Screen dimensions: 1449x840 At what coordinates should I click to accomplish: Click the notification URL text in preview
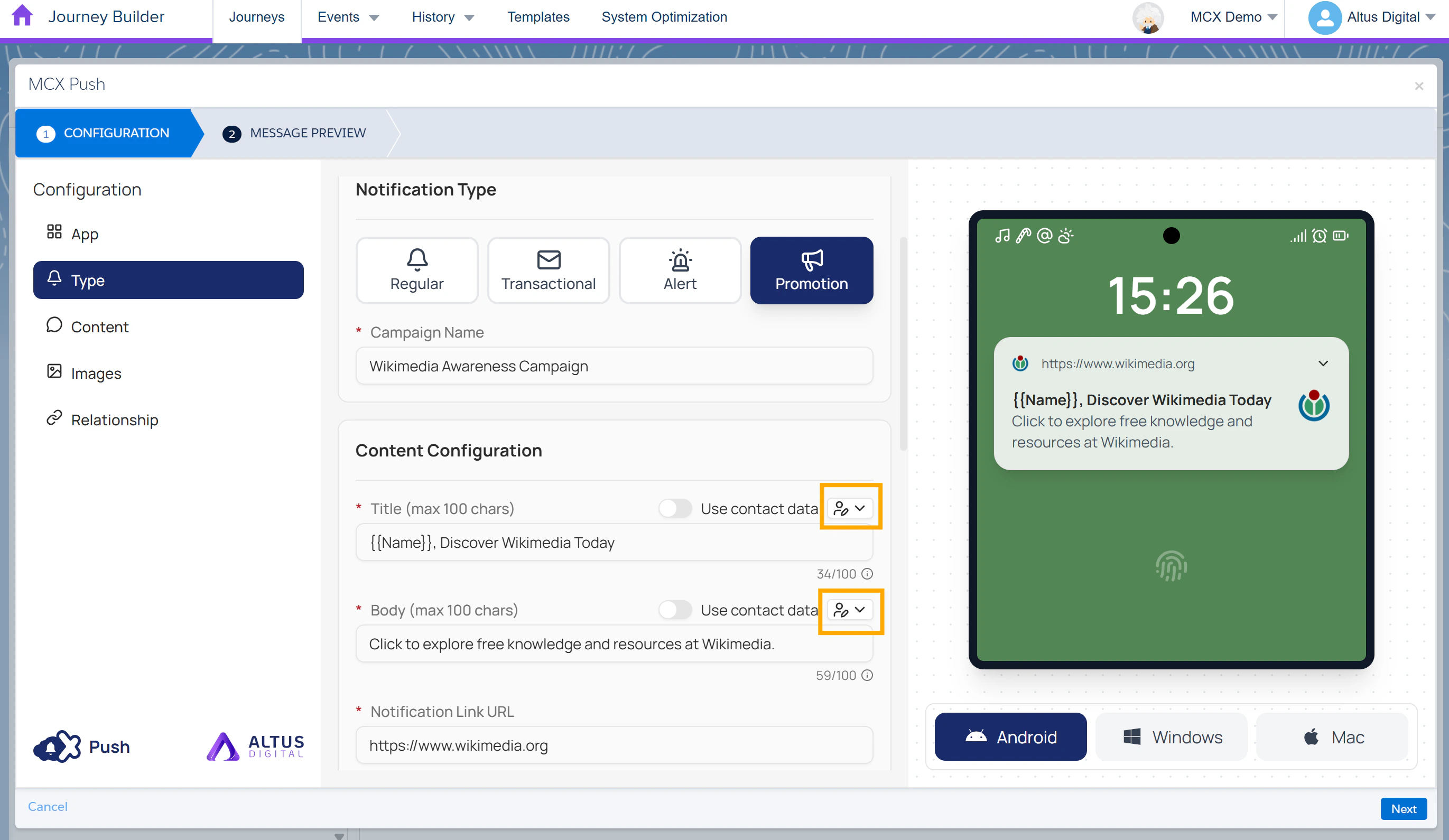1117,363
